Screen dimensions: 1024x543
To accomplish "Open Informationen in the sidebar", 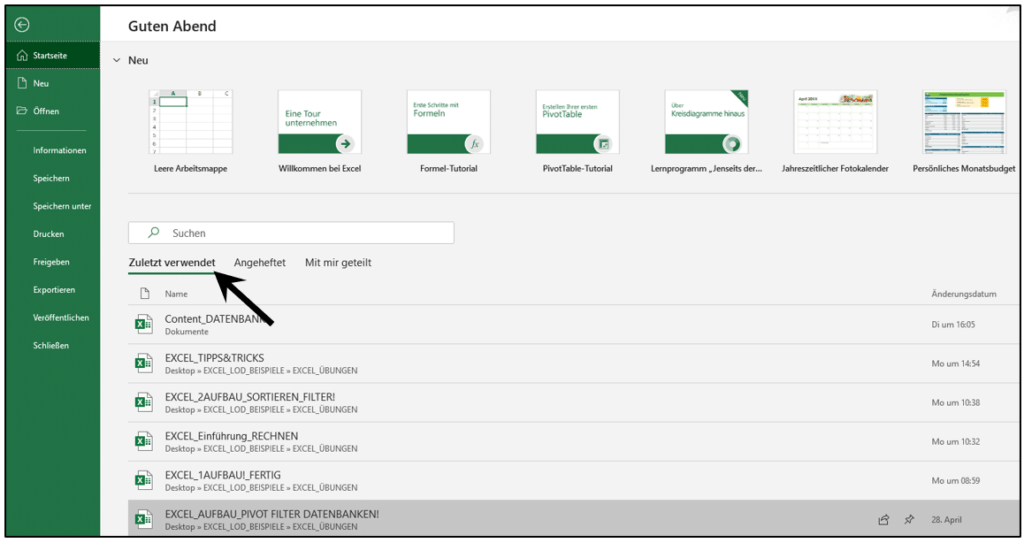I will pyautogui.click(x=59, y=150).
